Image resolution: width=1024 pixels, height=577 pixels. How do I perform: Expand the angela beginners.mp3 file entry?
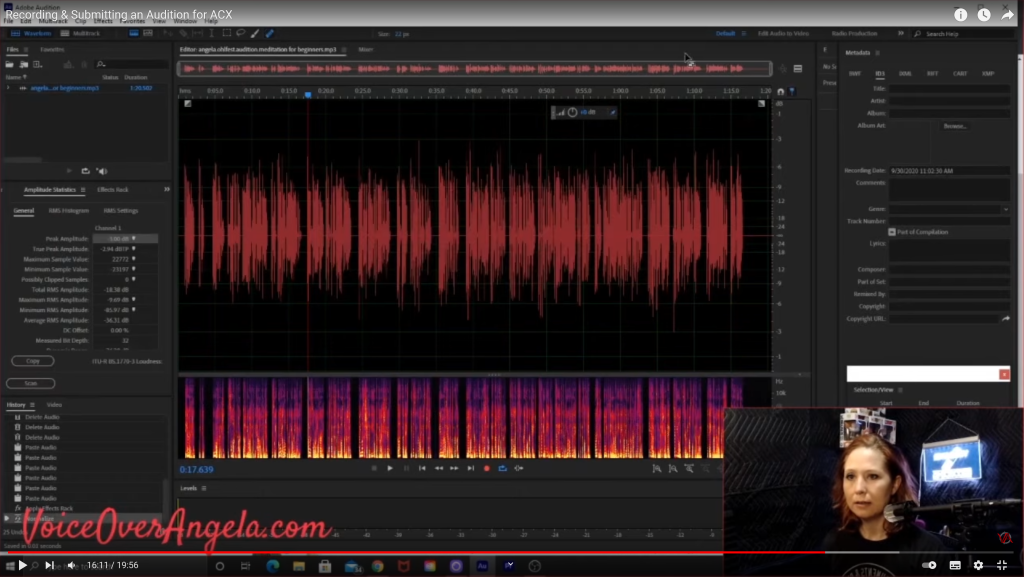point(8,88)
